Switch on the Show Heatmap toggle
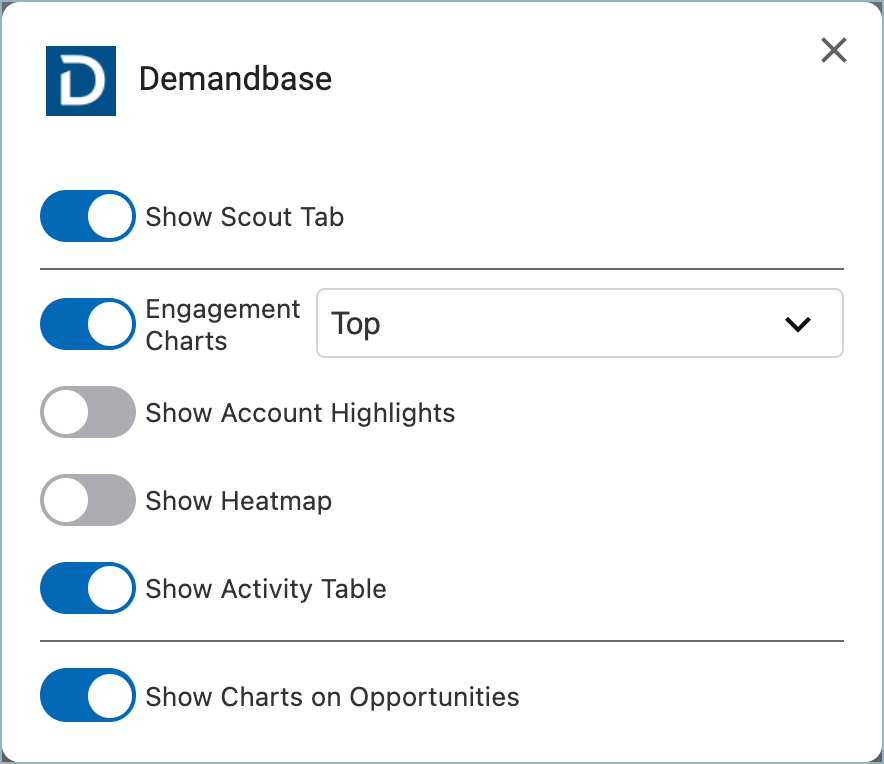 88,500
